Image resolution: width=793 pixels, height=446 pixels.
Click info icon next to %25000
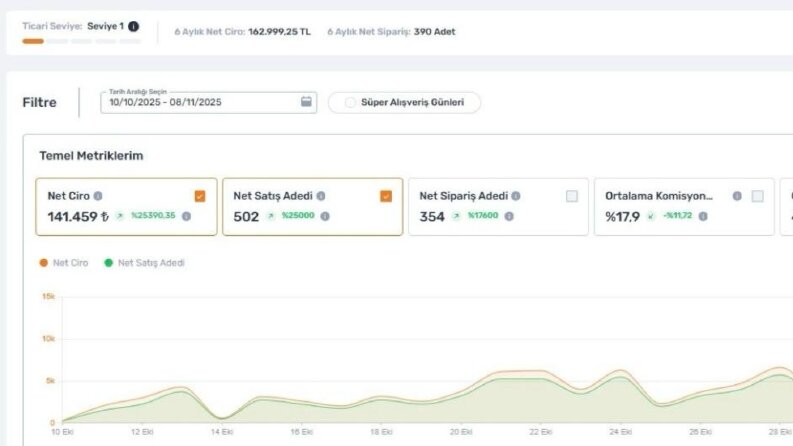[325, 216]
